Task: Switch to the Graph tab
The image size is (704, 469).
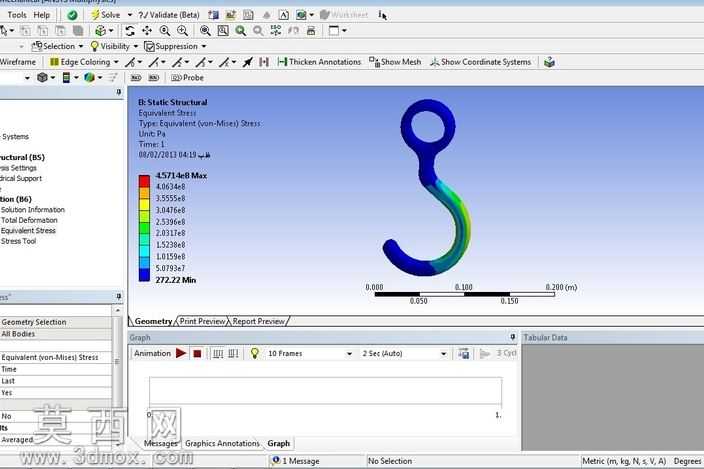Action: tap(279, 443)
